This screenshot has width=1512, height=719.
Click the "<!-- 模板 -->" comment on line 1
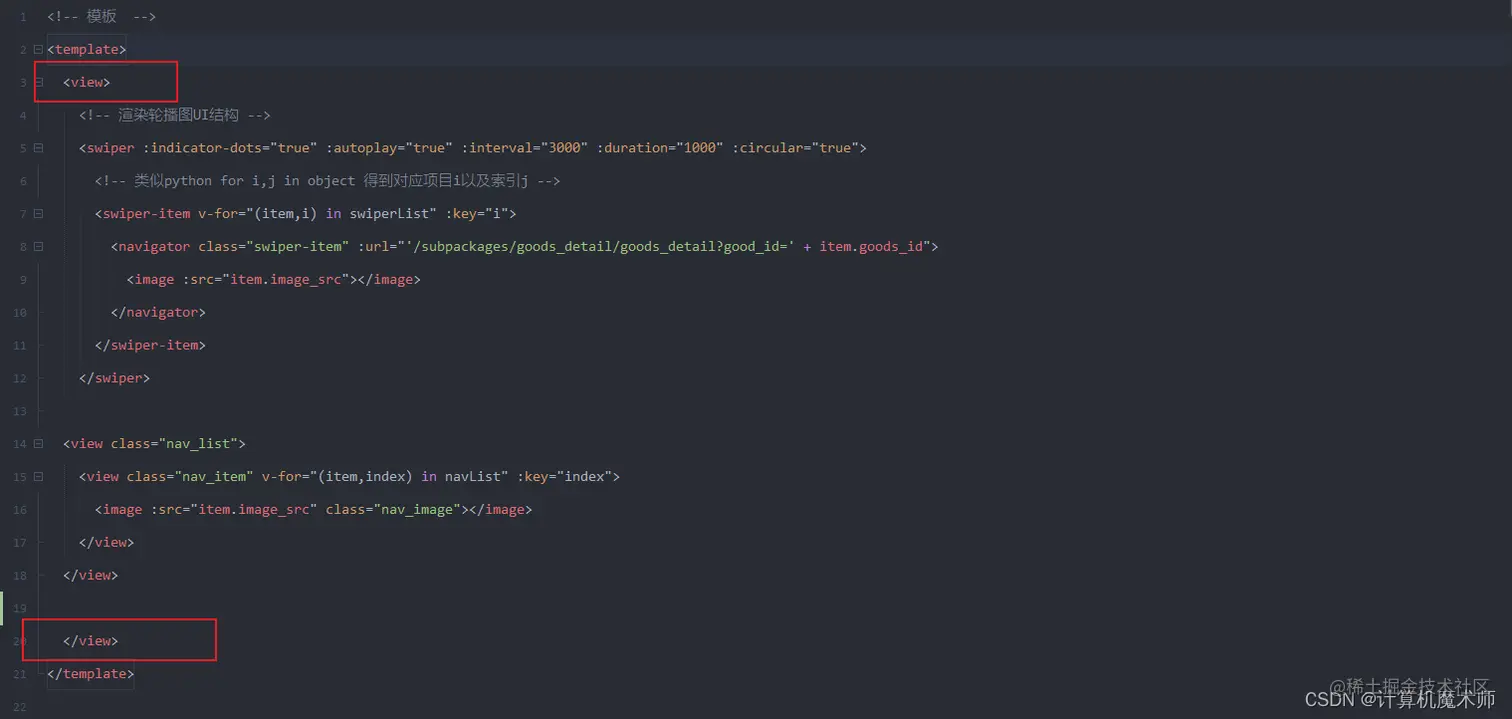(x=102, y=16)
